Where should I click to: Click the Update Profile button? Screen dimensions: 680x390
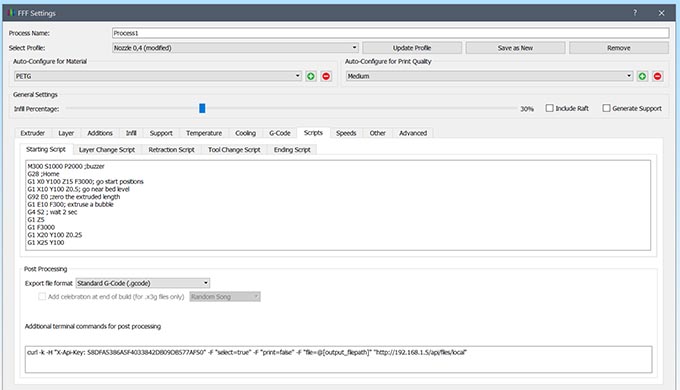412,48
